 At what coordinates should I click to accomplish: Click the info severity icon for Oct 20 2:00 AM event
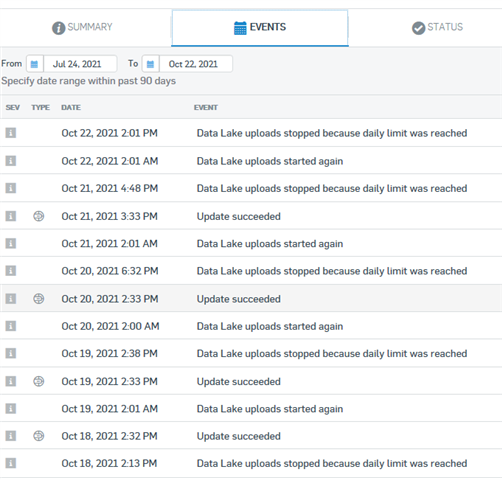[x=11, y=326]
